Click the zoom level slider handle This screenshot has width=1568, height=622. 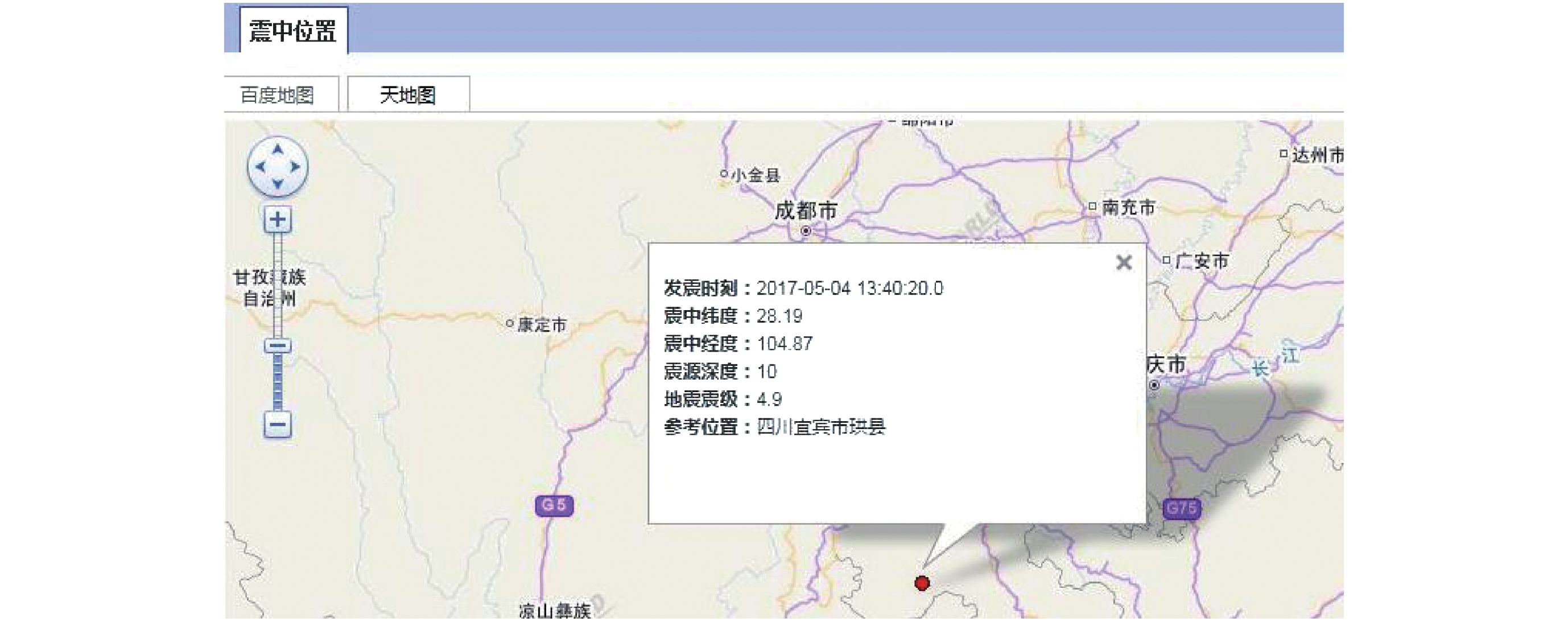click(x=278, y=345)
